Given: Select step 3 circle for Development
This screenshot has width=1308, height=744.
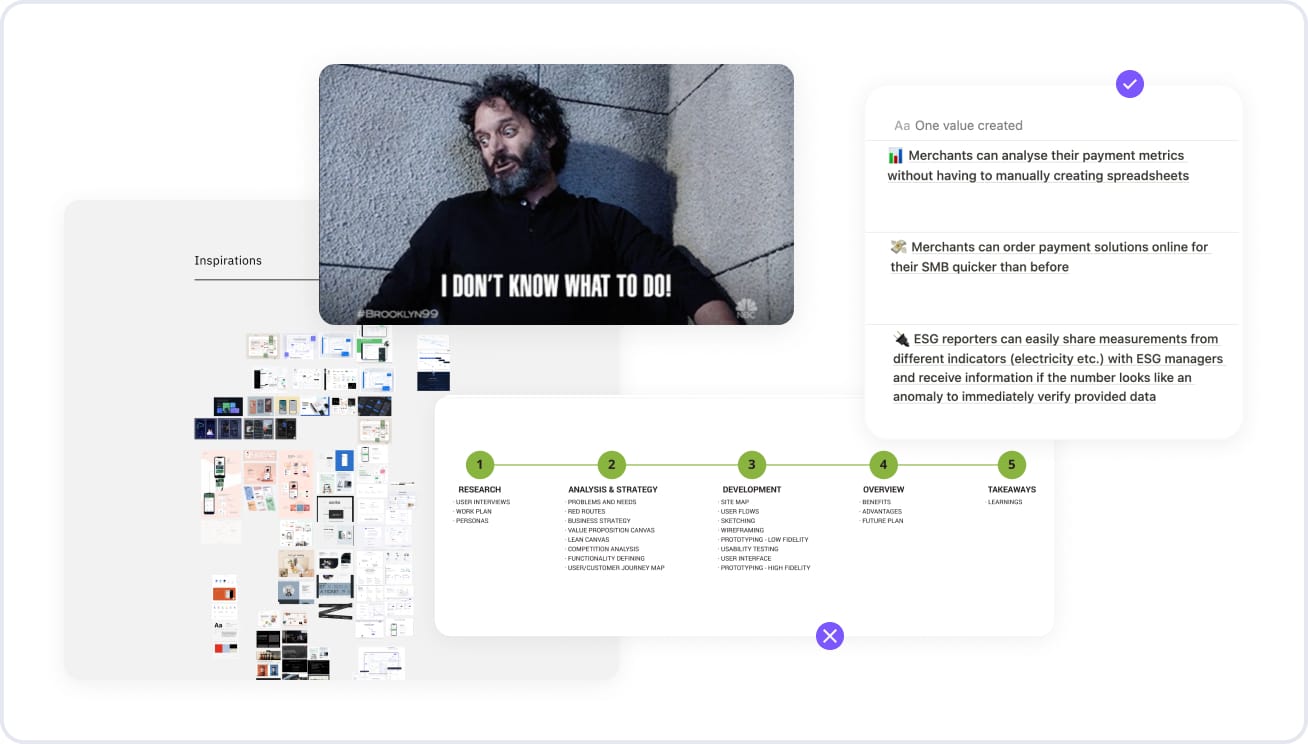Looking at the screenshot, I should (x=751, y=464).
